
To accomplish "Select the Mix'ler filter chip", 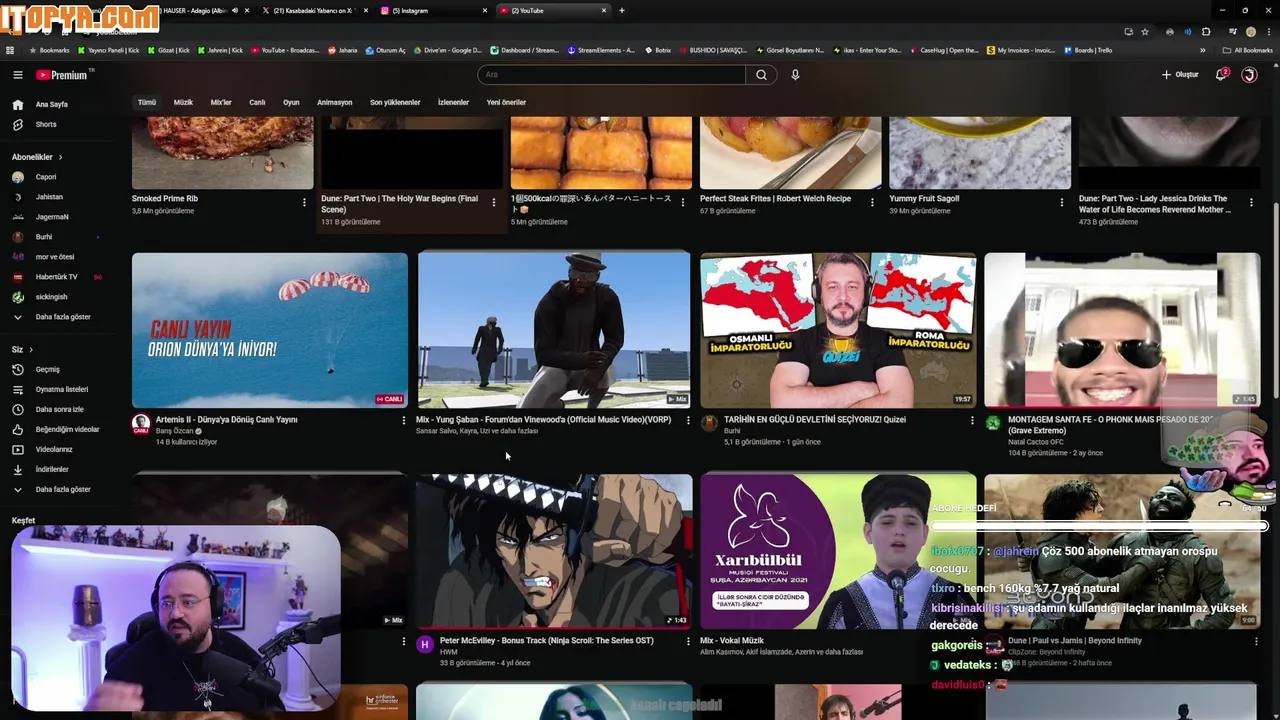I will click(221, 102).
